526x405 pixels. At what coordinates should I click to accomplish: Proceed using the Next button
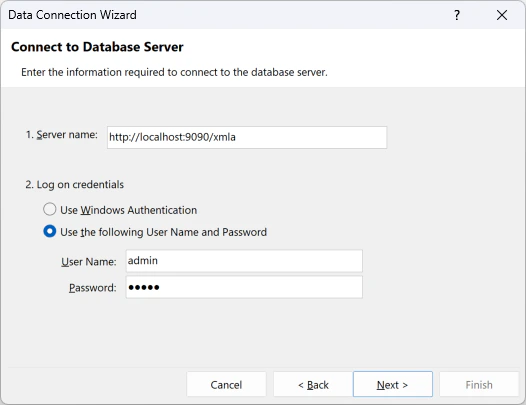click(392, 384)
